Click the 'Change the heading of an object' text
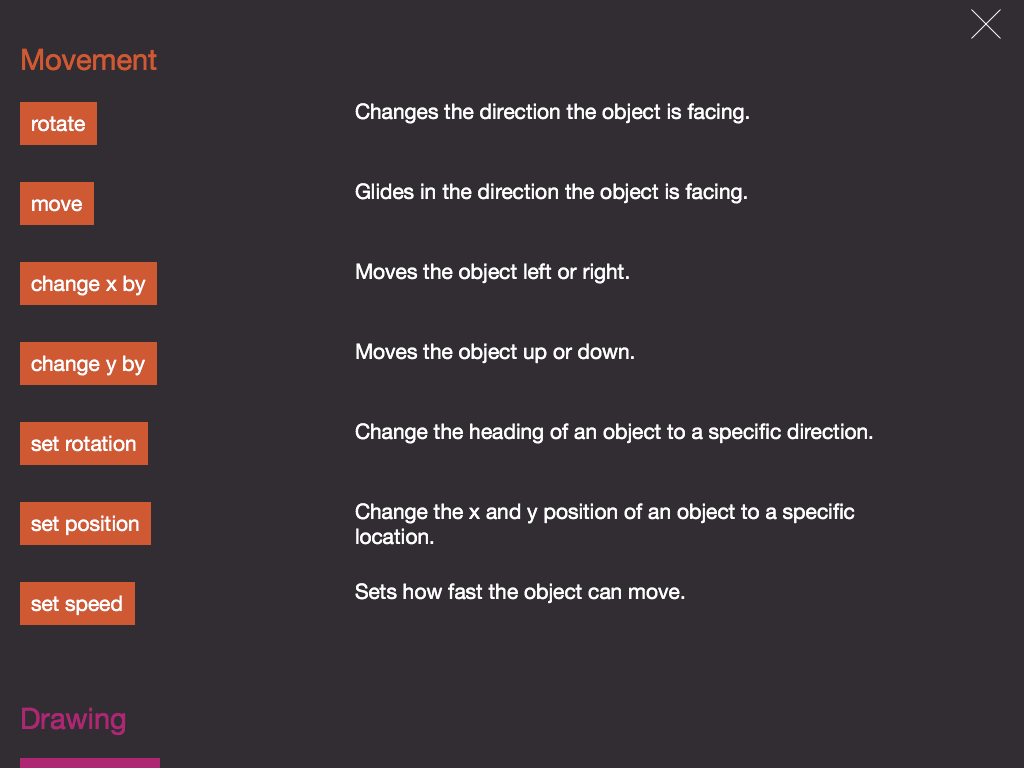This screenshot has width=1024, height=768. 614,432
